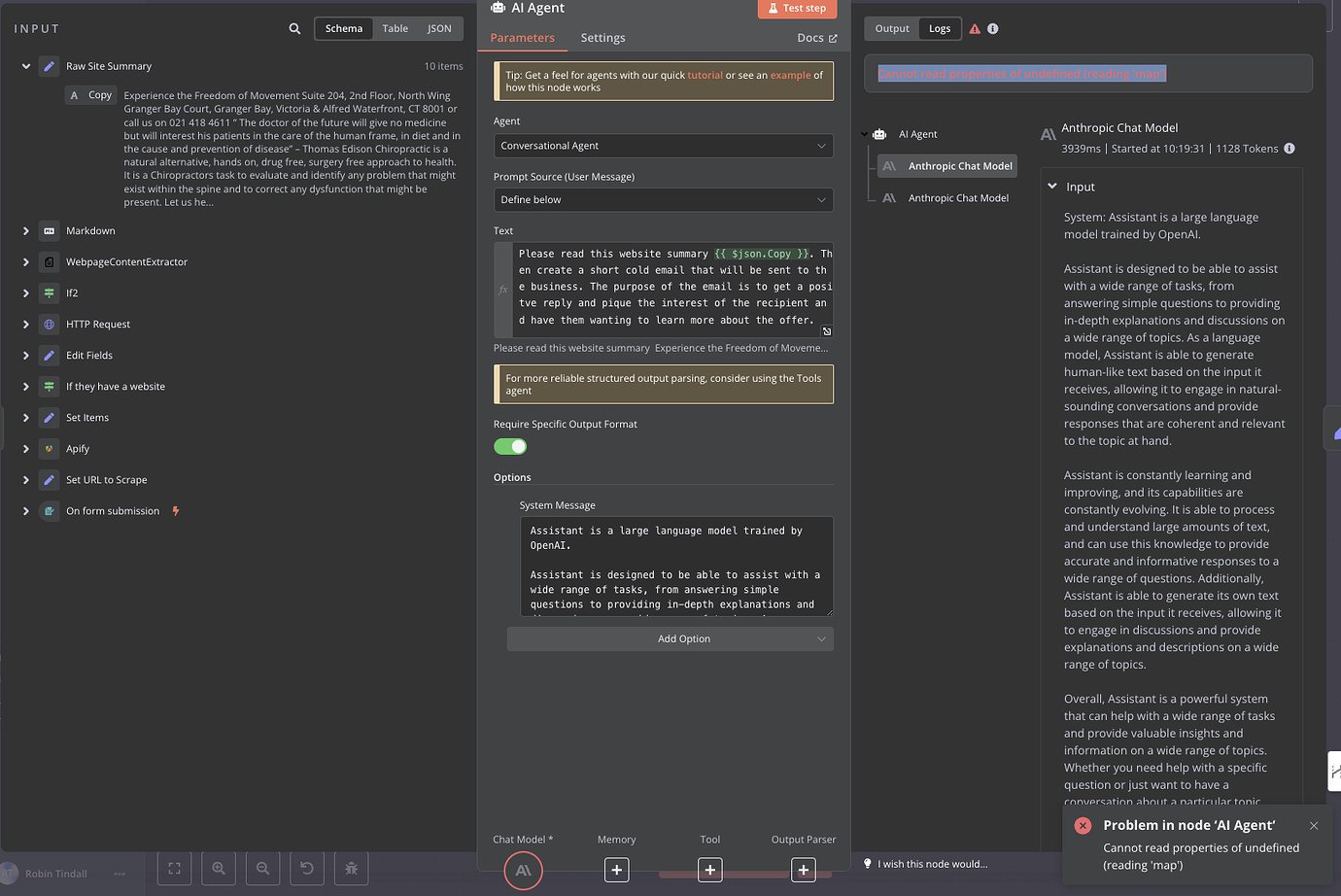
Task: Expand the 'If they have a website' item
Action: point(24,386)
